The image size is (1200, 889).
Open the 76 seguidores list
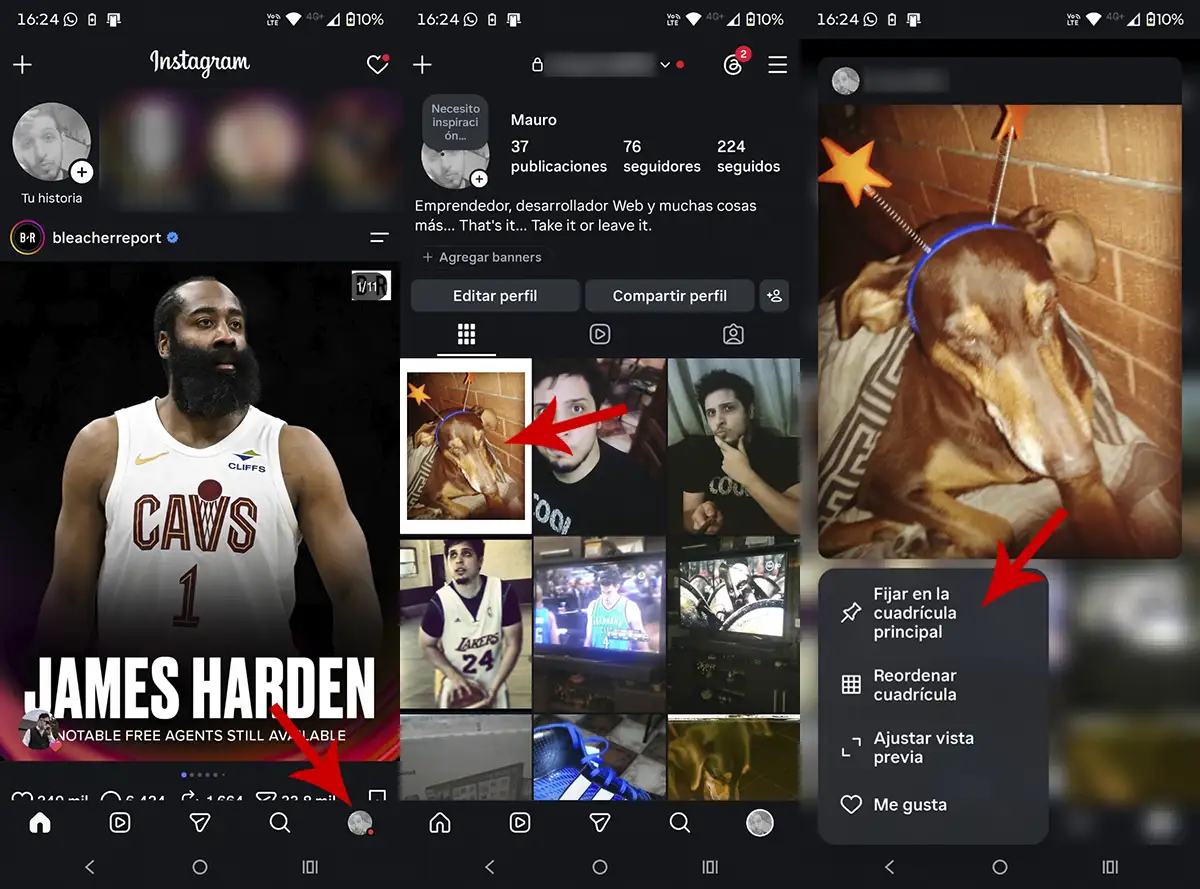pos(661,156)
